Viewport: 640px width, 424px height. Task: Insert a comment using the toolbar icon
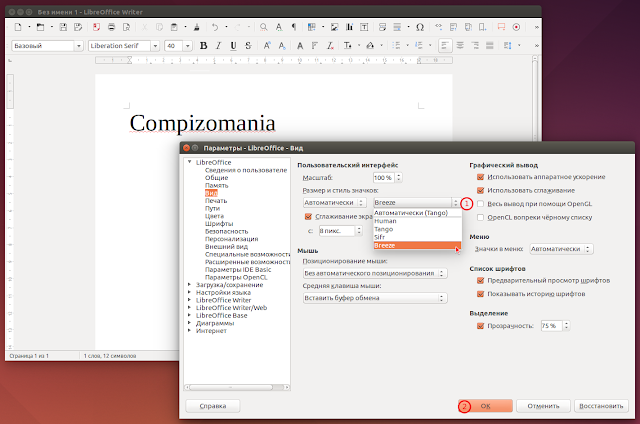(x=501, y=27)
